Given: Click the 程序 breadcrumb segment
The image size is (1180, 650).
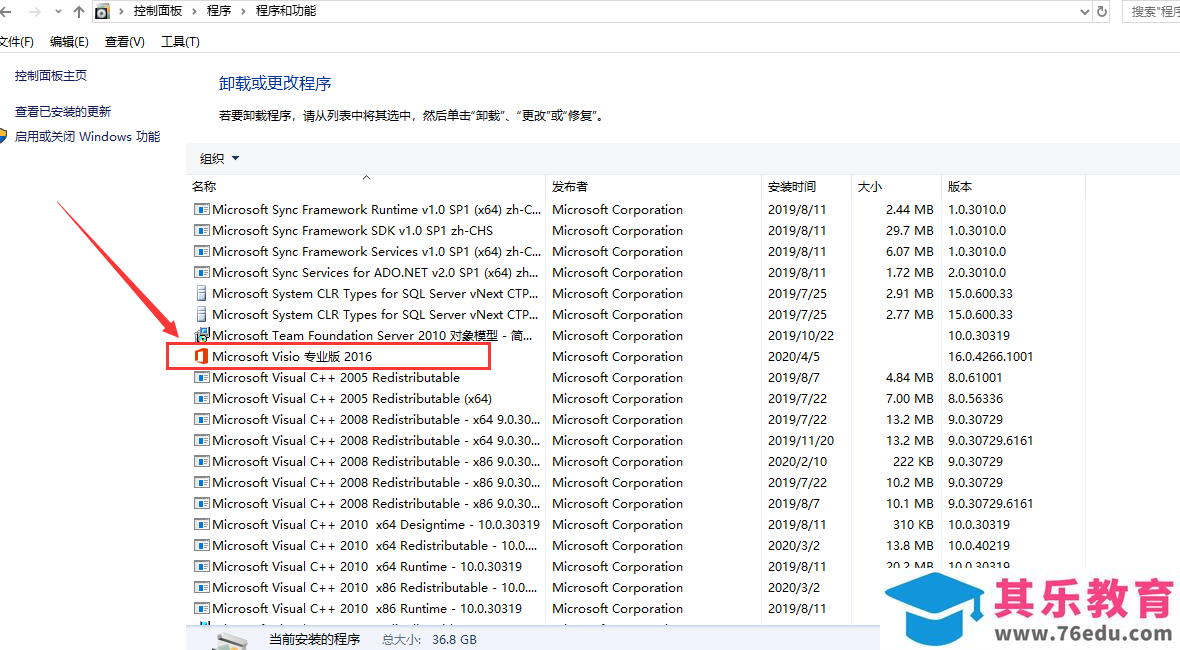Looking at the screenshot, I should [219, 11].
